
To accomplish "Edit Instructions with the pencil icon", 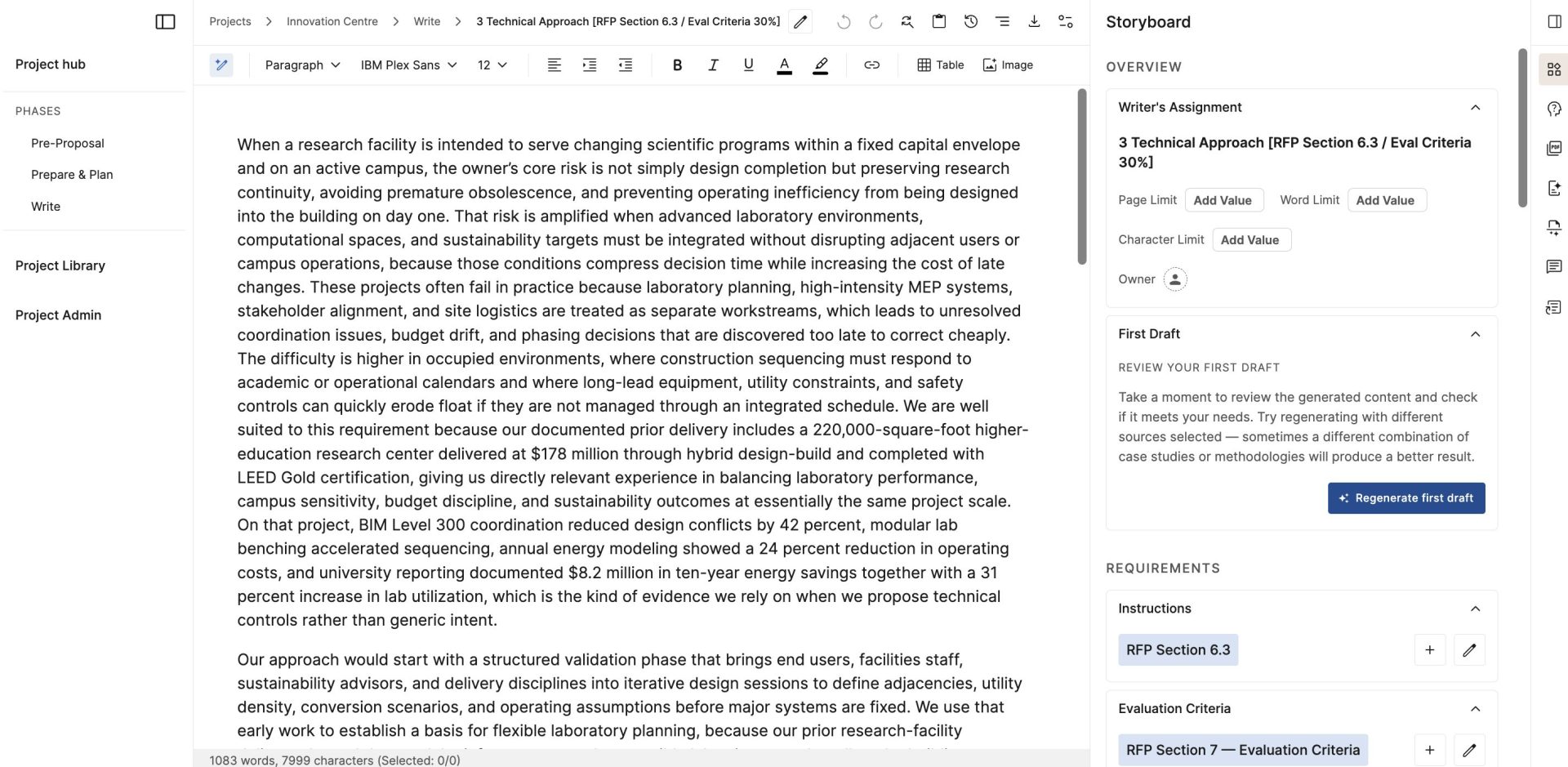I will [1469, 650].
